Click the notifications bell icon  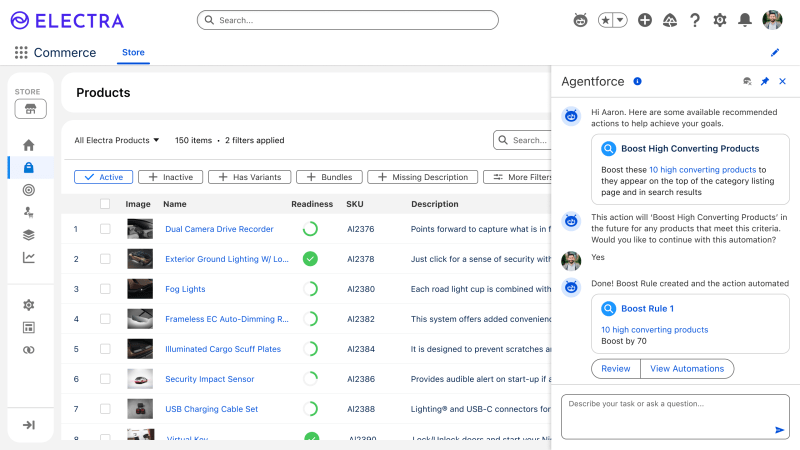click(x=744, y=20)
